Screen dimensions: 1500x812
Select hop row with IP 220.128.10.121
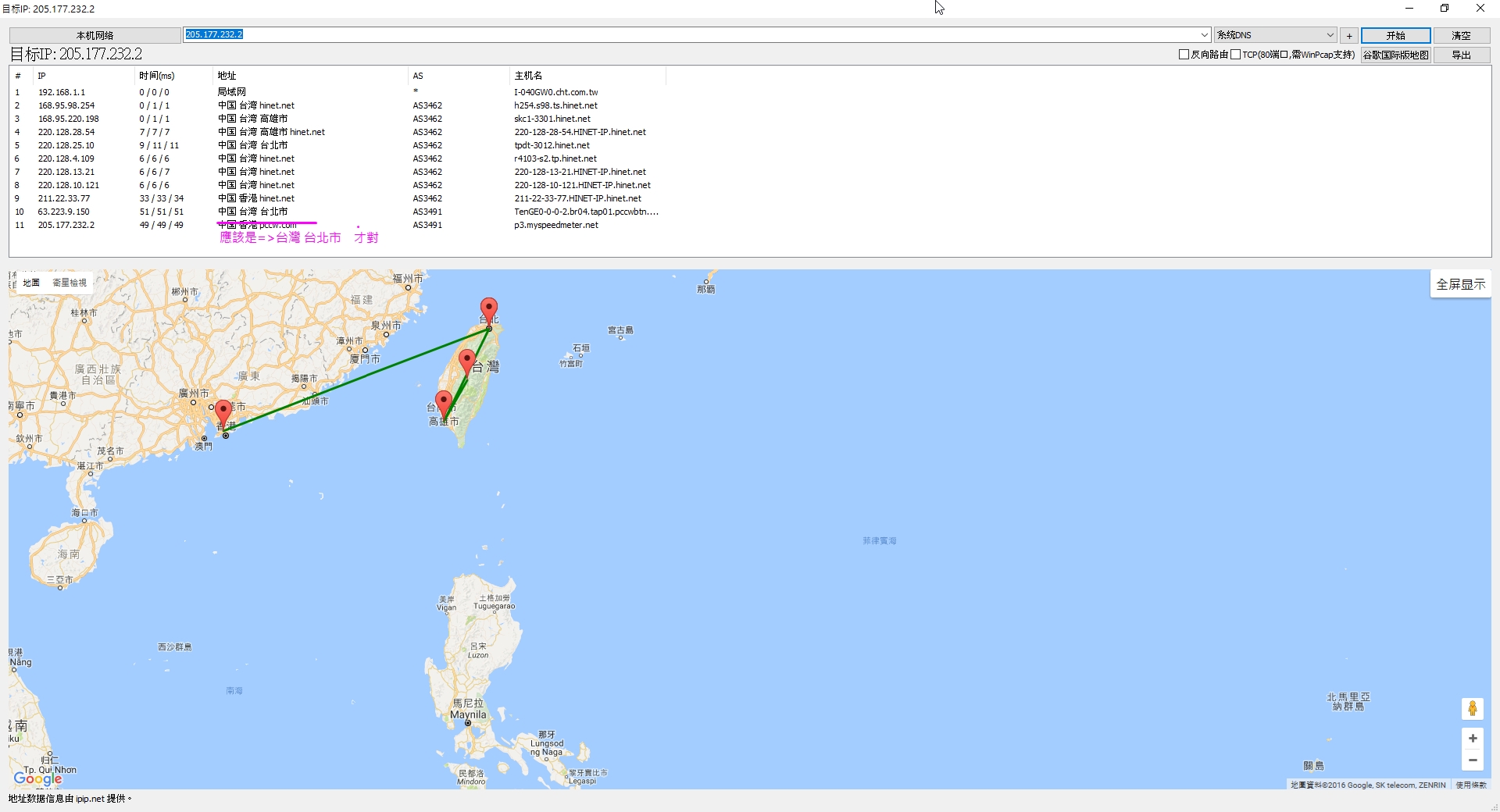coord(337,185)
